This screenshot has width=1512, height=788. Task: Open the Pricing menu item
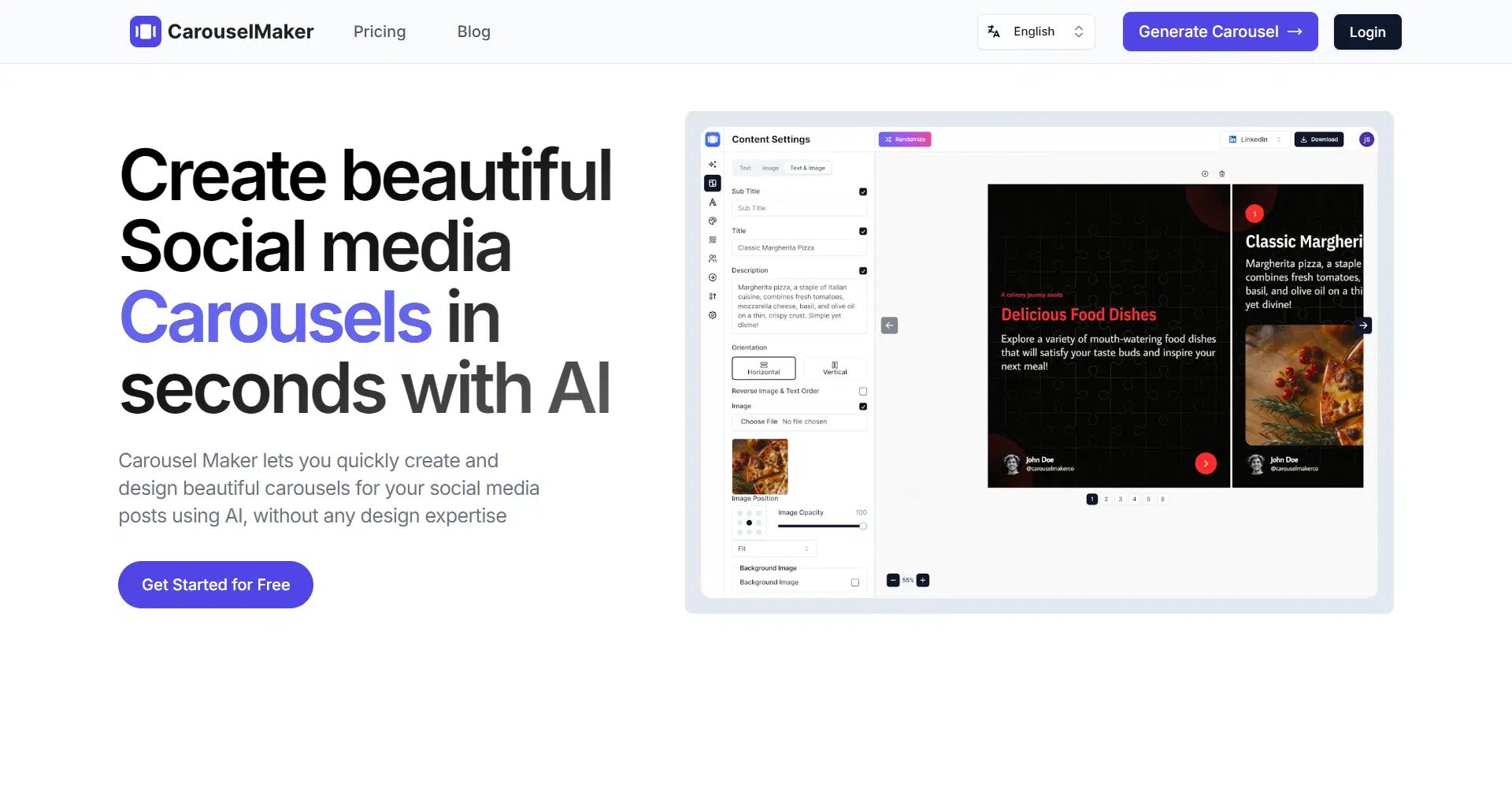[x=380, y=32]
